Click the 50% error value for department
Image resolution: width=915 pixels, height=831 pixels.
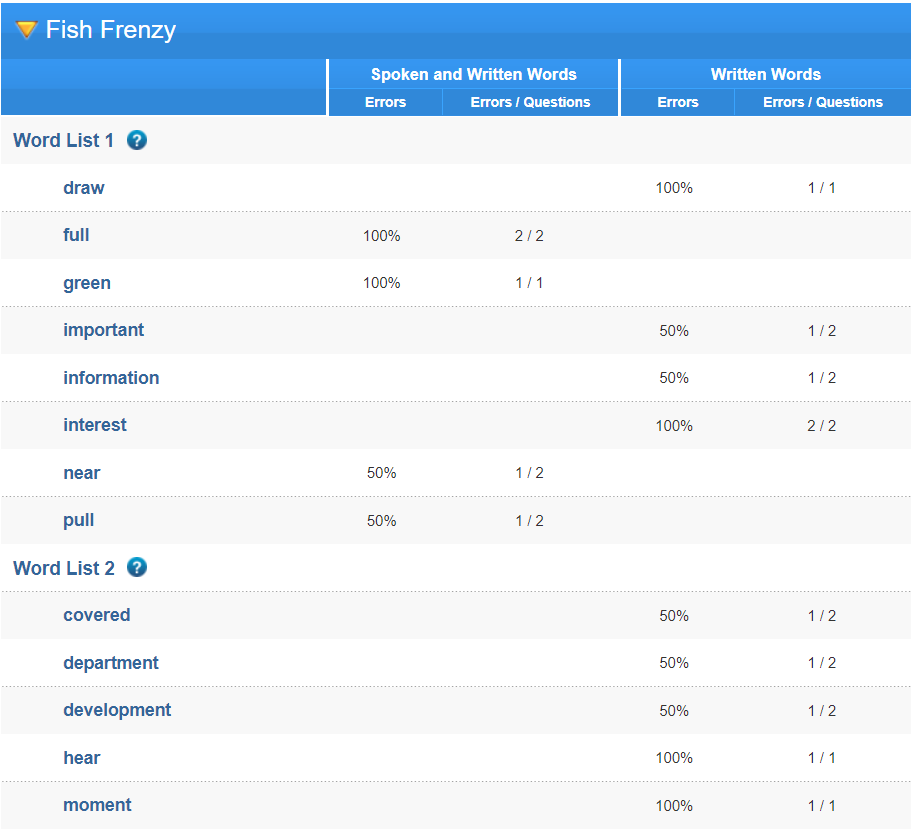[674, 664]
